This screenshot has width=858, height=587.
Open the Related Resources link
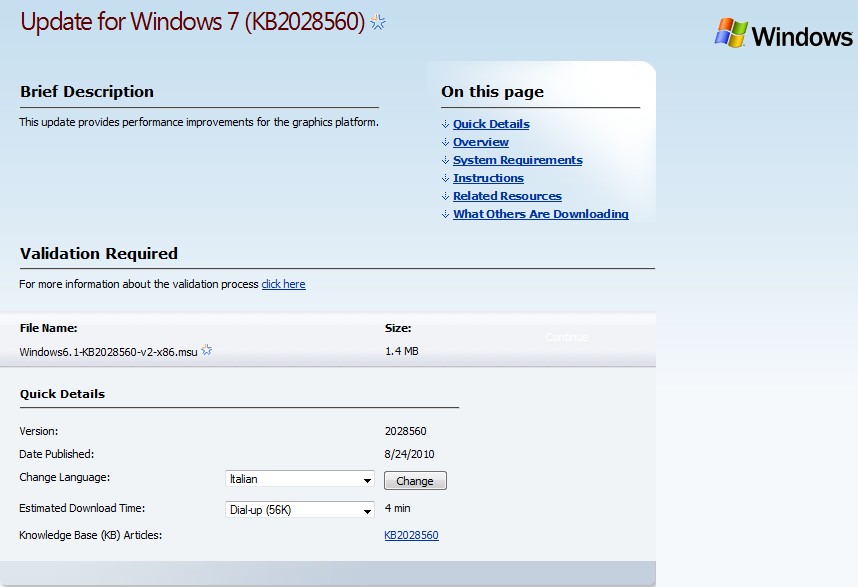507,196
